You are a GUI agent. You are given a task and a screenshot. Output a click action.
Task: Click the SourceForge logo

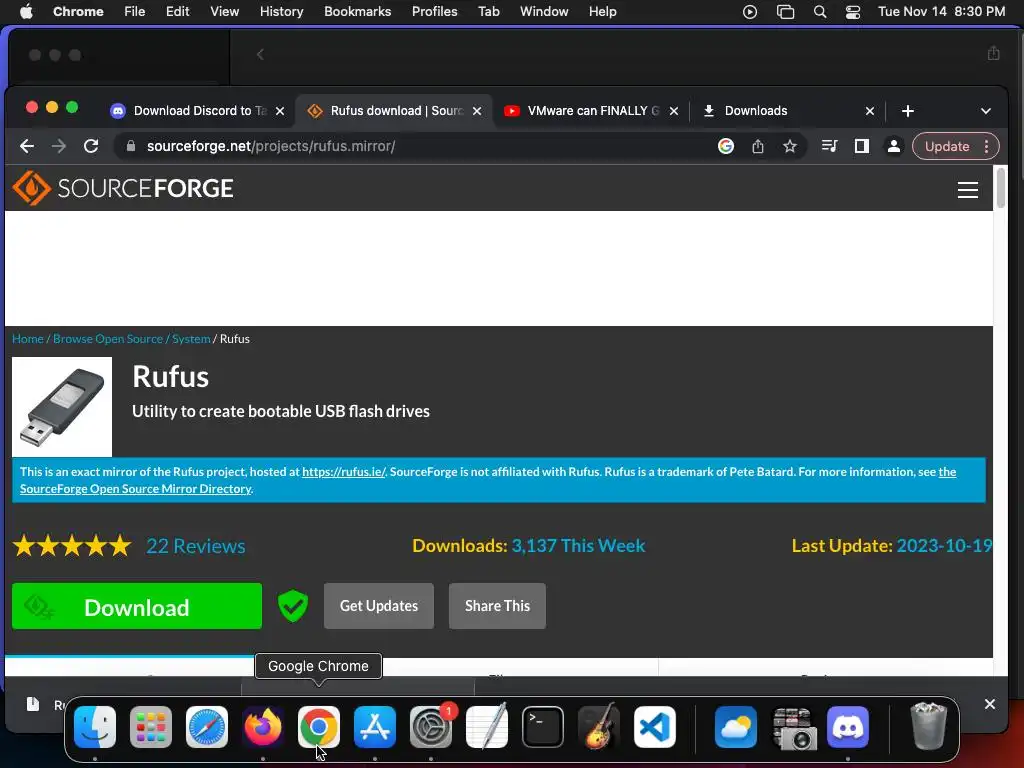123,188
